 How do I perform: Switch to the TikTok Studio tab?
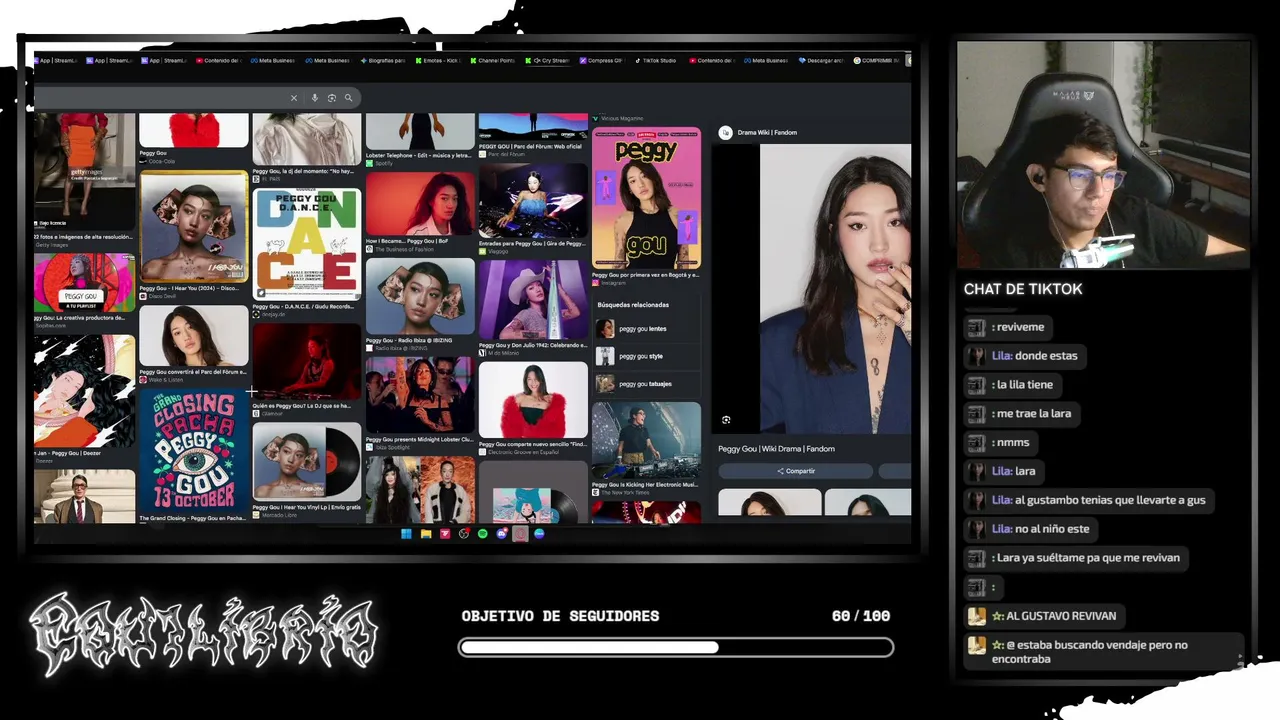click(654, 60)
